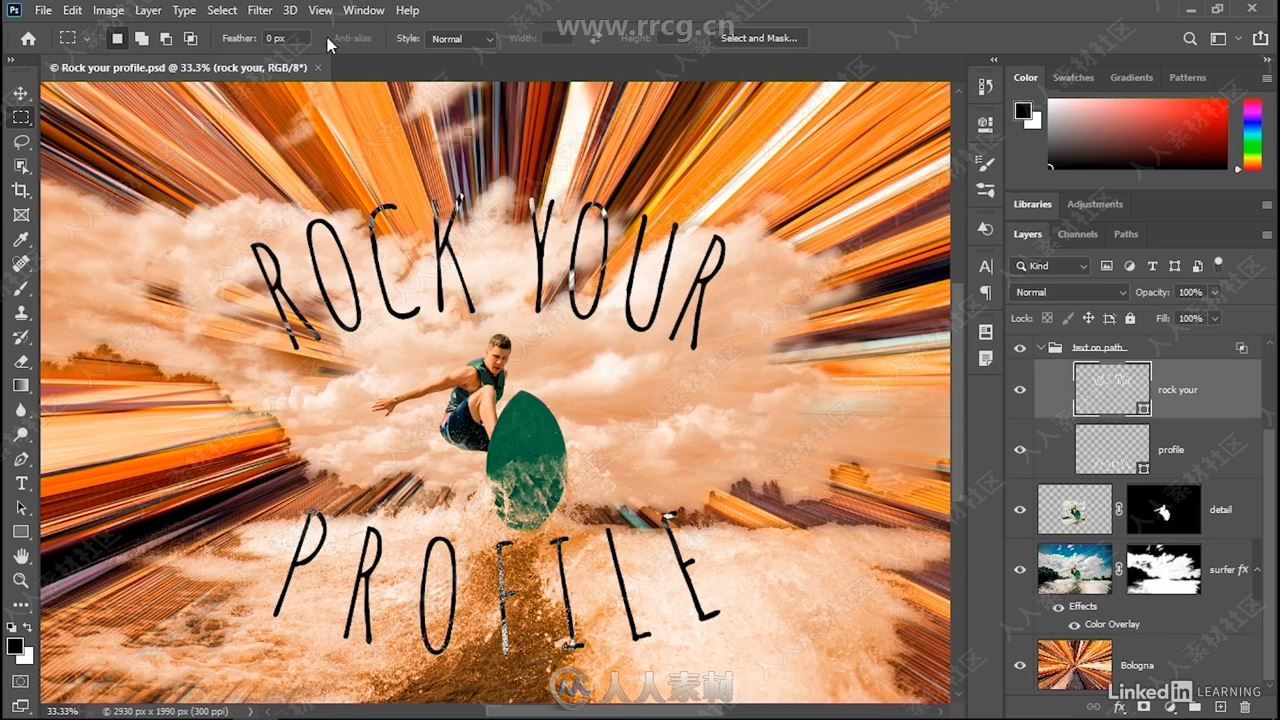Open search icon in options bar
1280x720 pixels.
tap(1190, 39)
